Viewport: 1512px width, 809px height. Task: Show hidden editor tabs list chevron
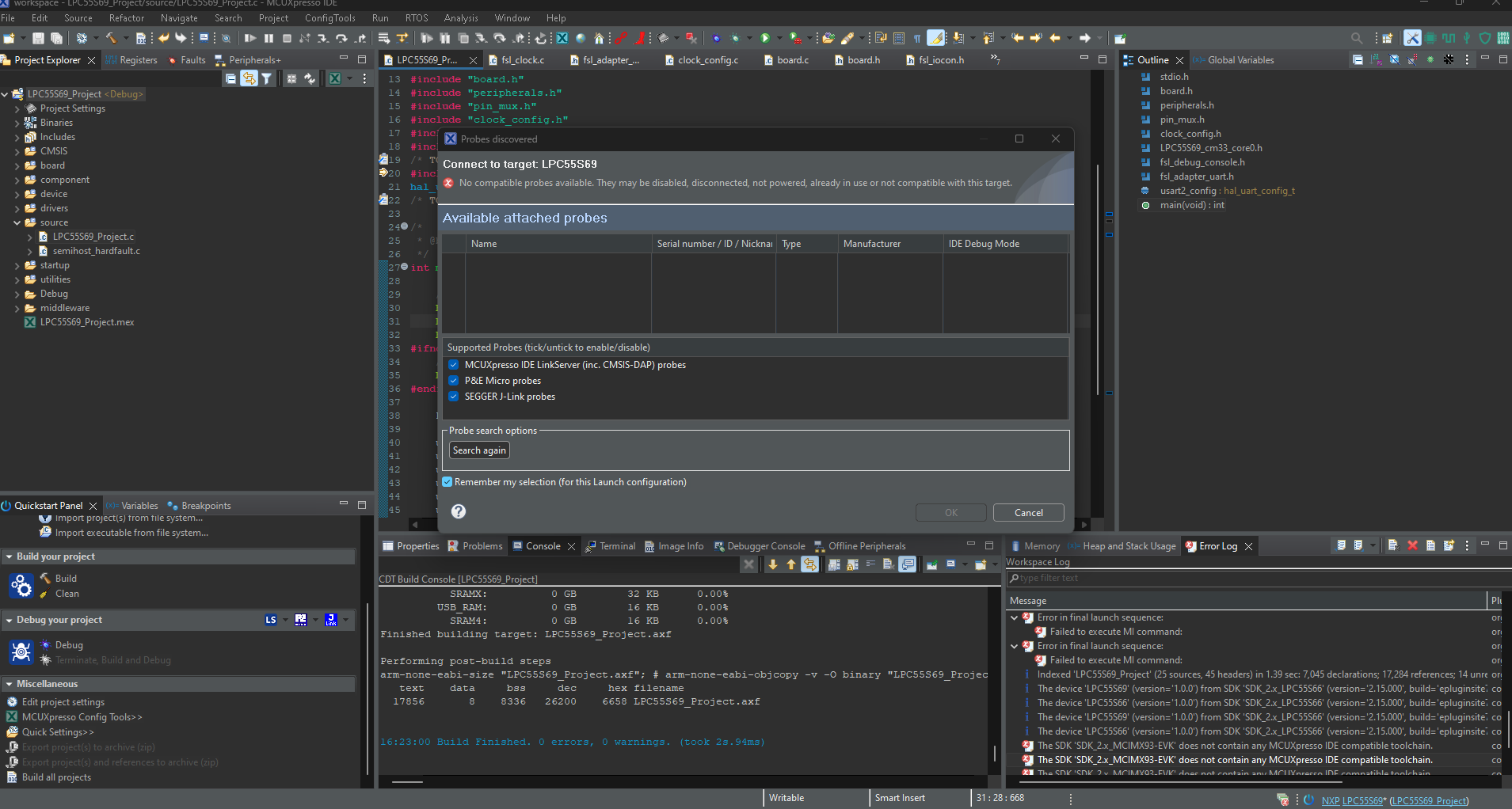click(995, 59)
